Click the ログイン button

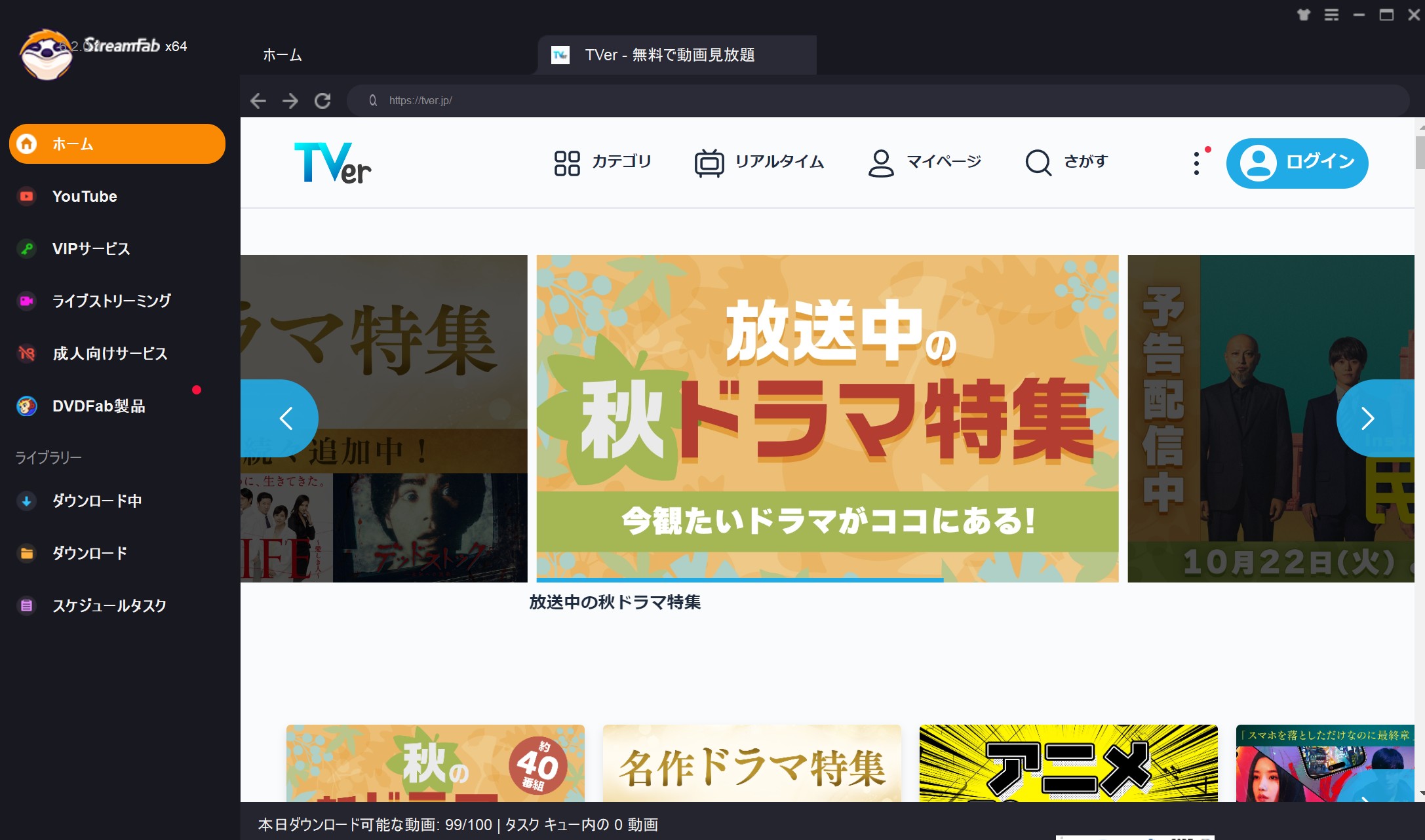[1297, 163]
